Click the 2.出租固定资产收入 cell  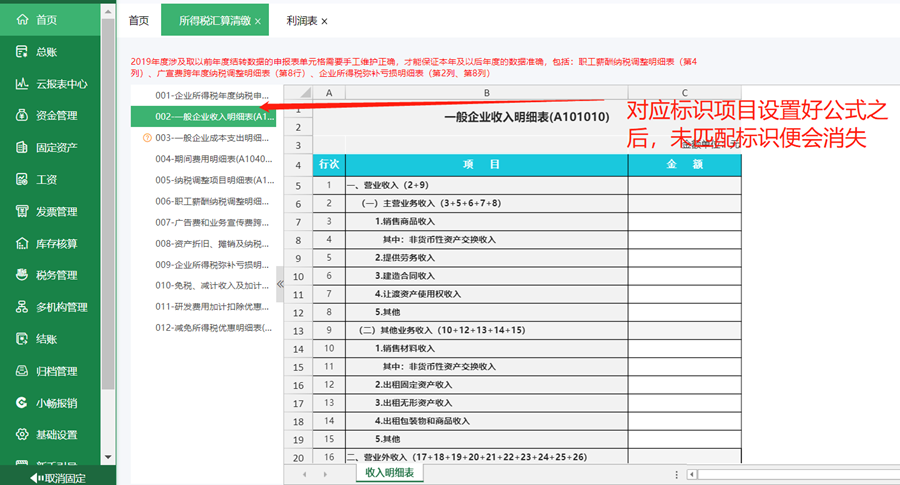coord(487,385)
